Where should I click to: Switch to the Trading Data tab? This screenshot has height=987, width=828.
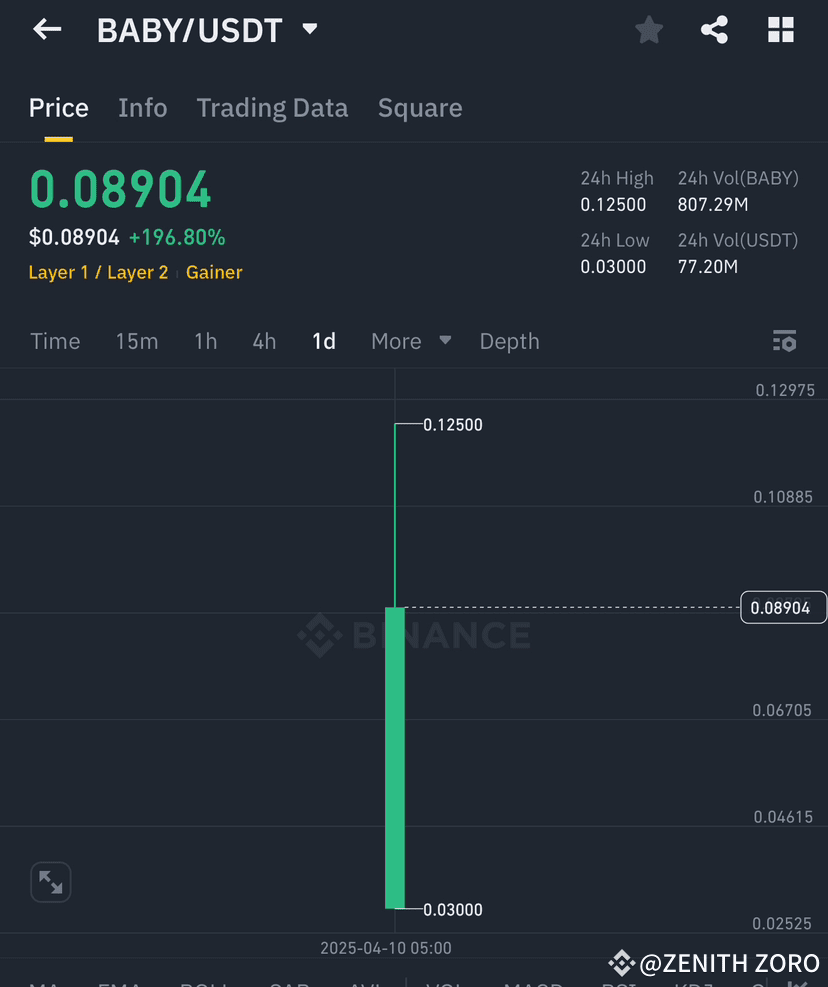(x=272, y=107)
